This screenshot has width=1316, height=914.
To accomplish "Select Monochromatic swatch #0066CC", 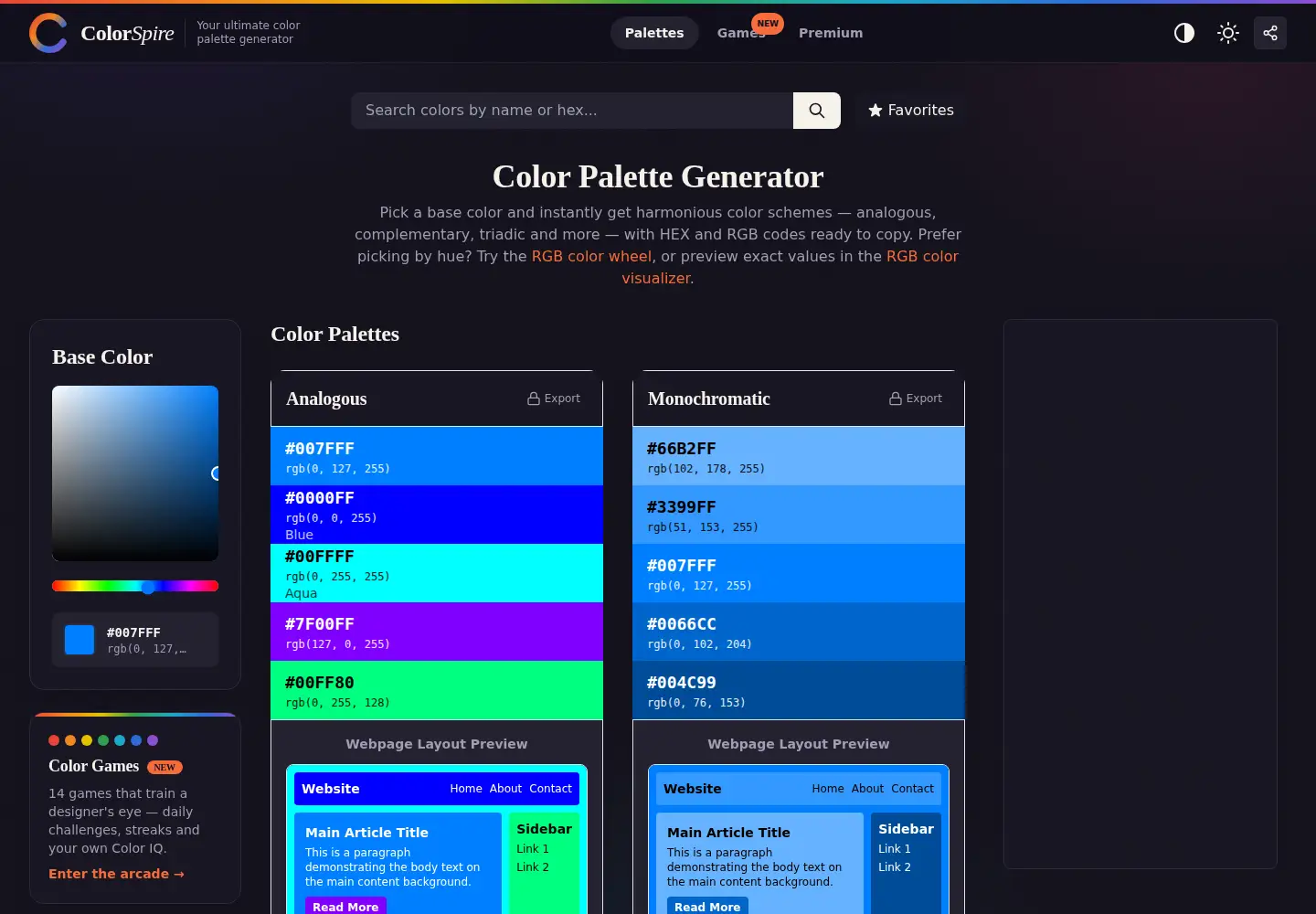I will click(799, 632).
